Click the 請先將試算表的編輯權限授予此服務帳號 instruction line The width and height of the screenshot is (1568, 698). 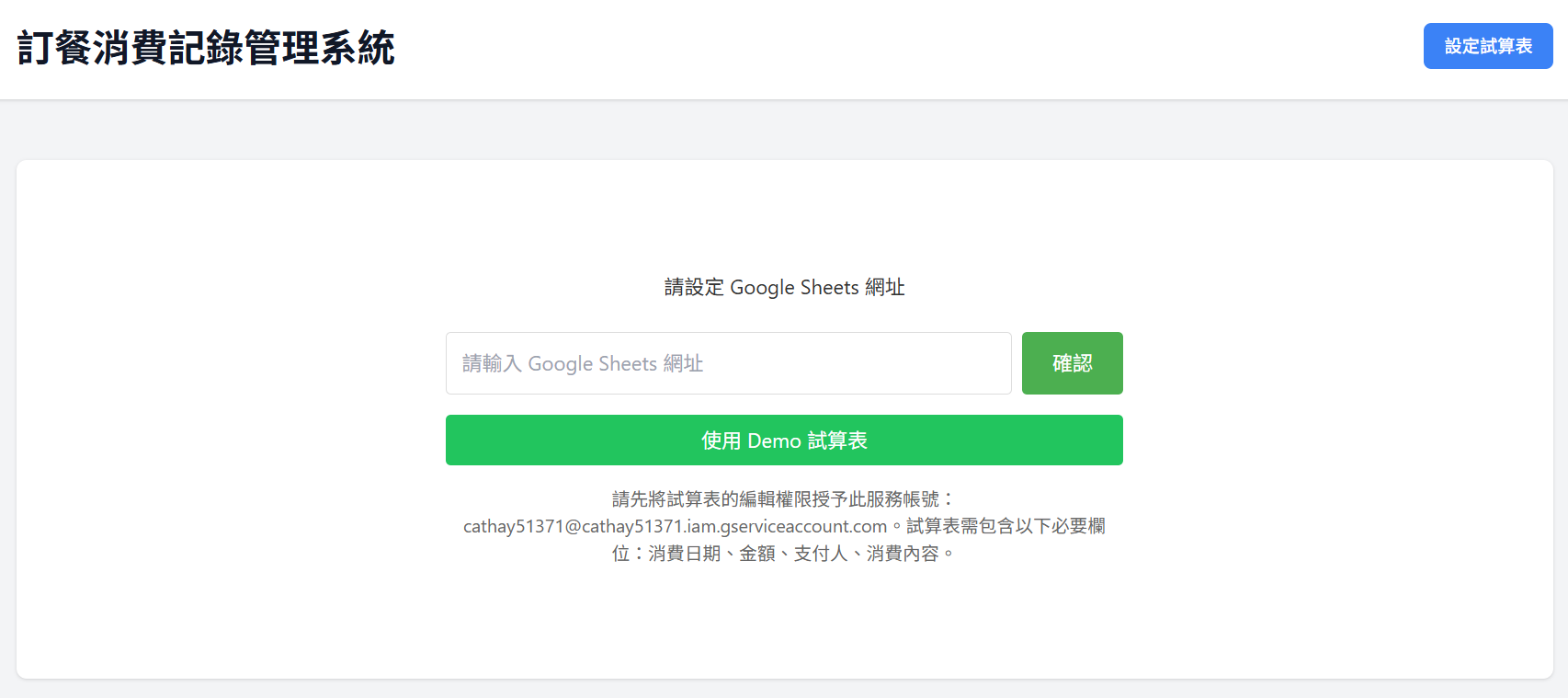[784, 499]
